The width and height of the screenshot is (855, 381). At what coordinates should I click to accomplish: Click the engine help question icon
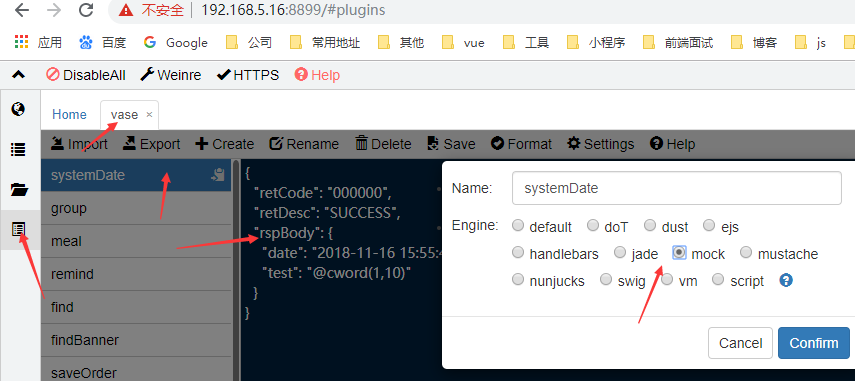coord(786,280)
